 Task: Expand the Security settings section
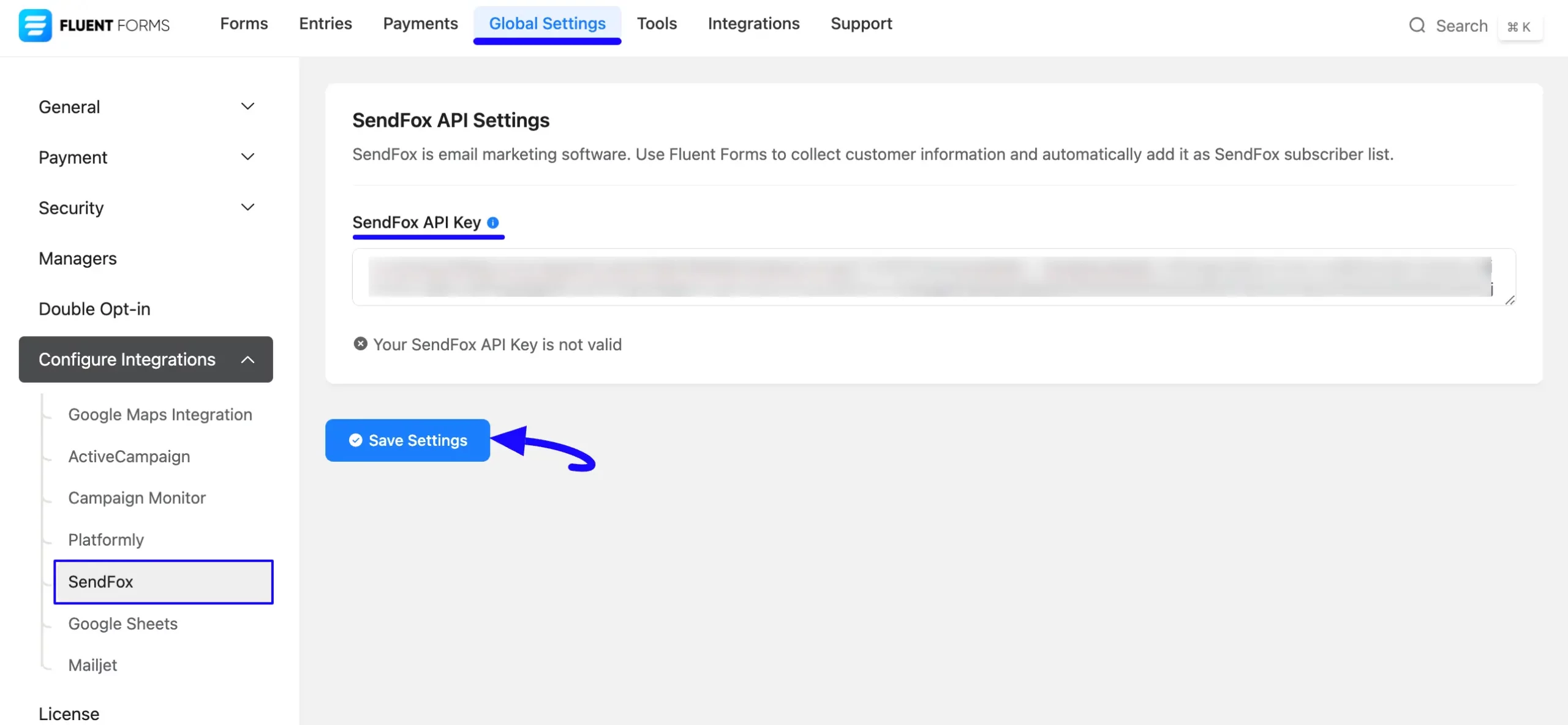tap(146, 208)
